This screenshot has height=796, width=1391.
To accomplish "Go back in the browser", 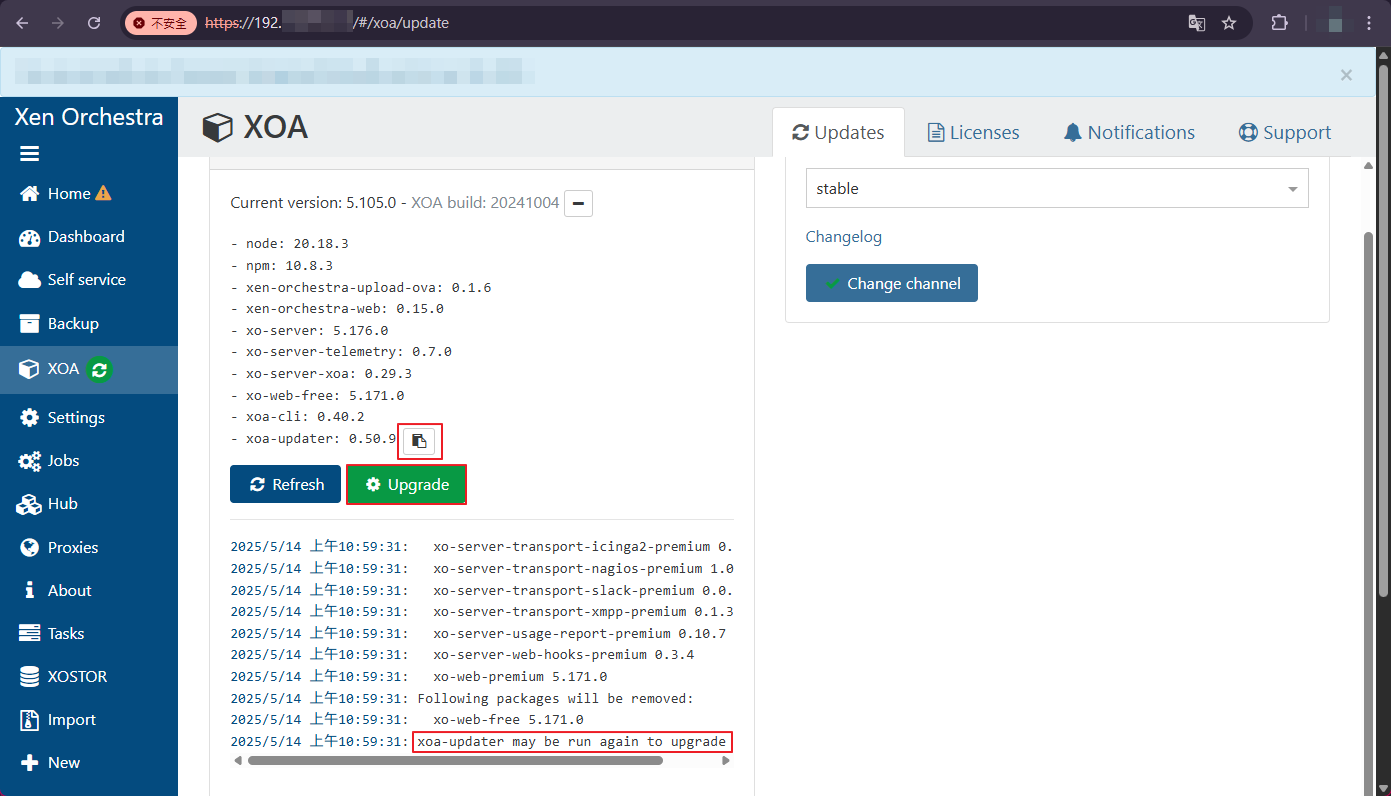I will 22,23.
